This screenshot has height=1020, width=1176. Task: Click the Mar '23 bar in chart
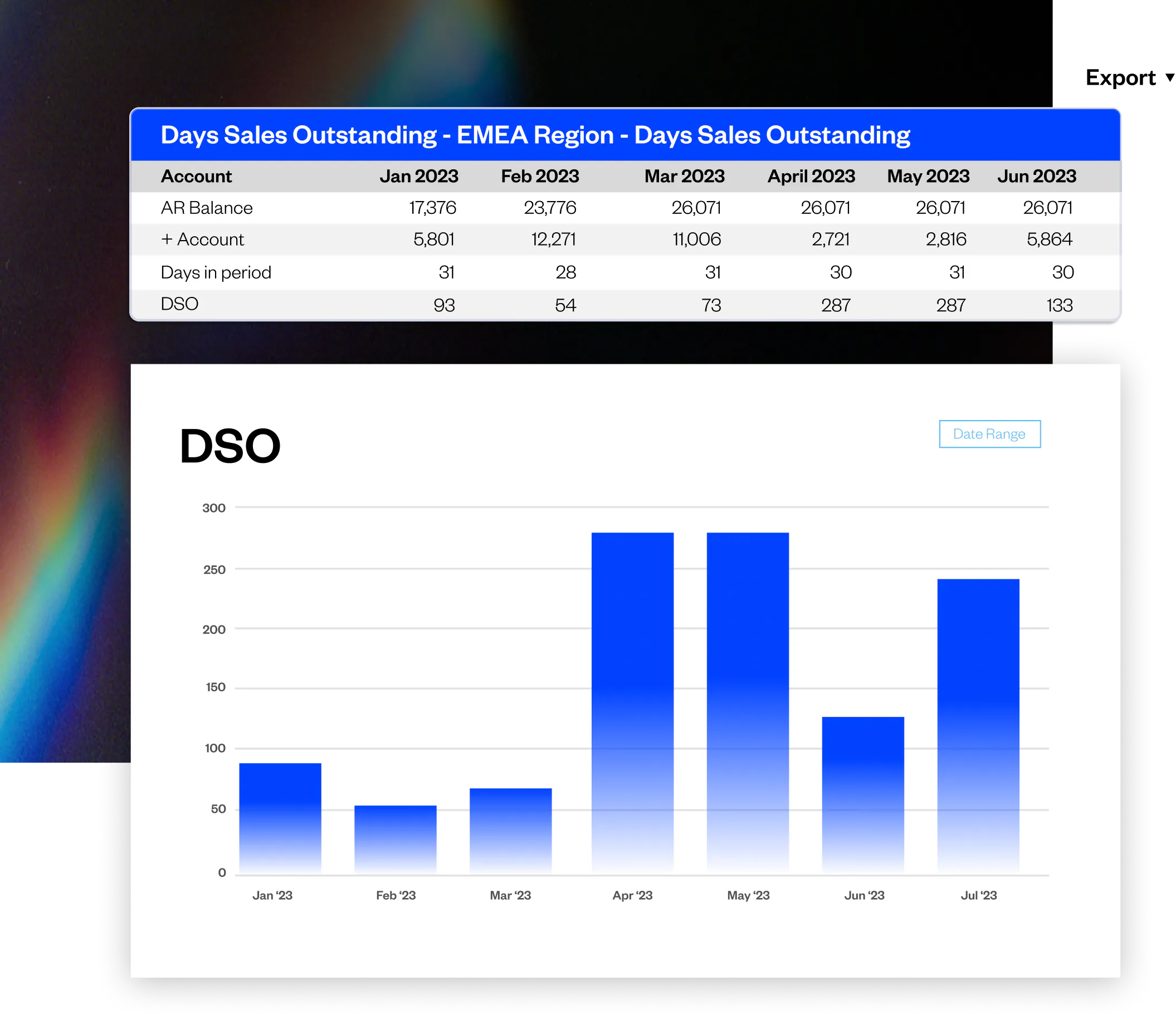point(511,830)
